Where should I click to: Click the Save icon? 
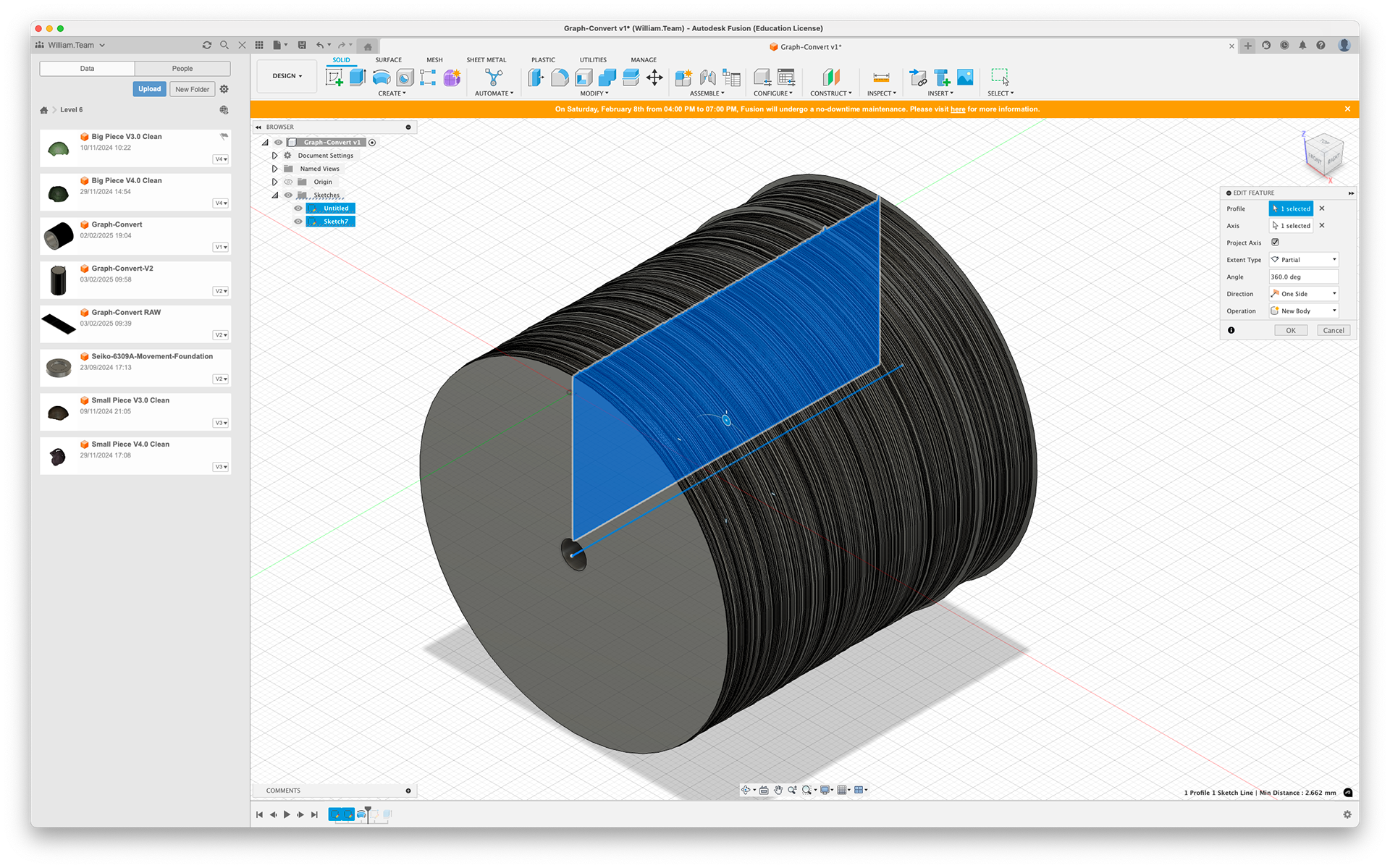pyautogui.click(x=302, y=45)
